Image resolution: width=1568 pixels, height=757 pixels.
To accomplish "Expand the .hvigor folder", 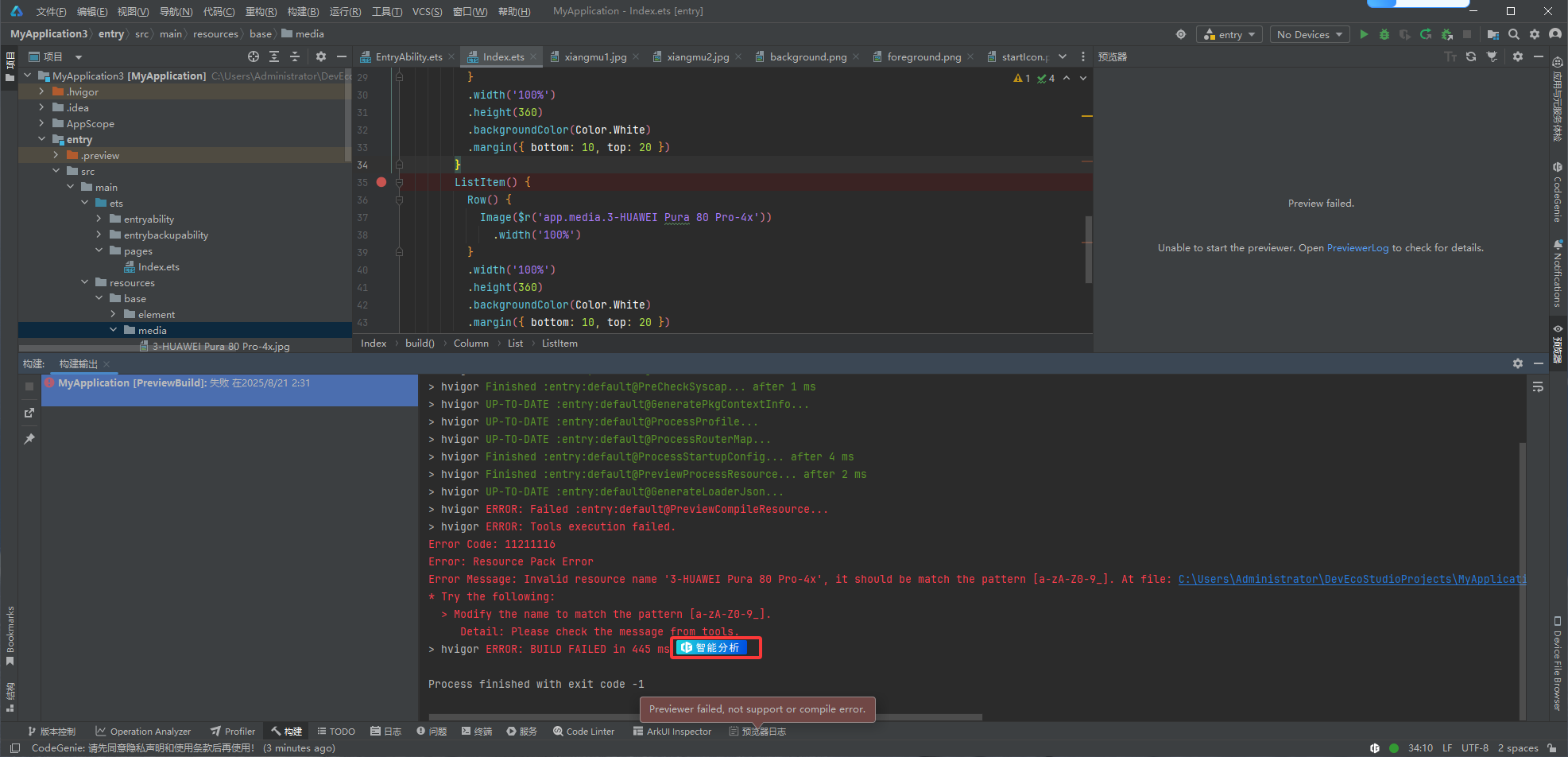I will [x=41, y=91].
